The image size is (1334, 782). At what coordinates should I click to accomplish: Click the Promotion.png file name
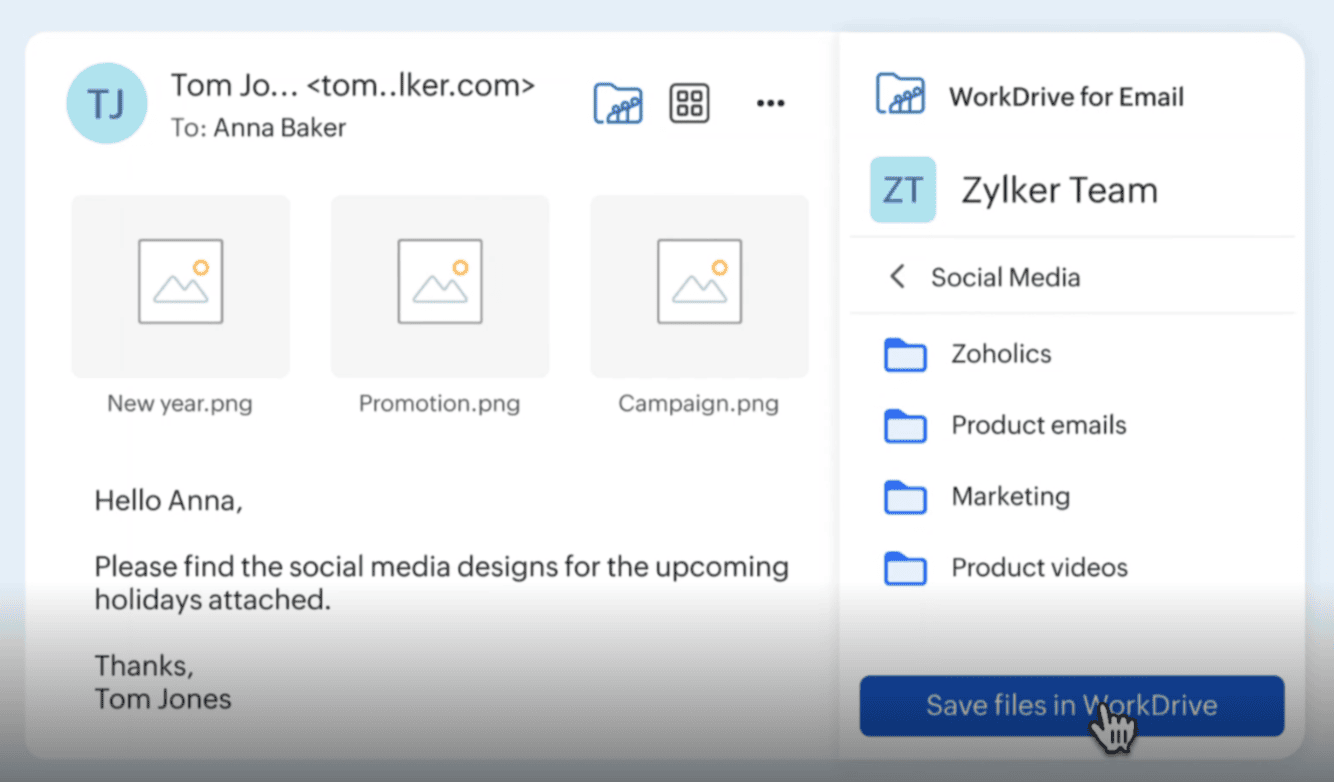coord(440,404)
